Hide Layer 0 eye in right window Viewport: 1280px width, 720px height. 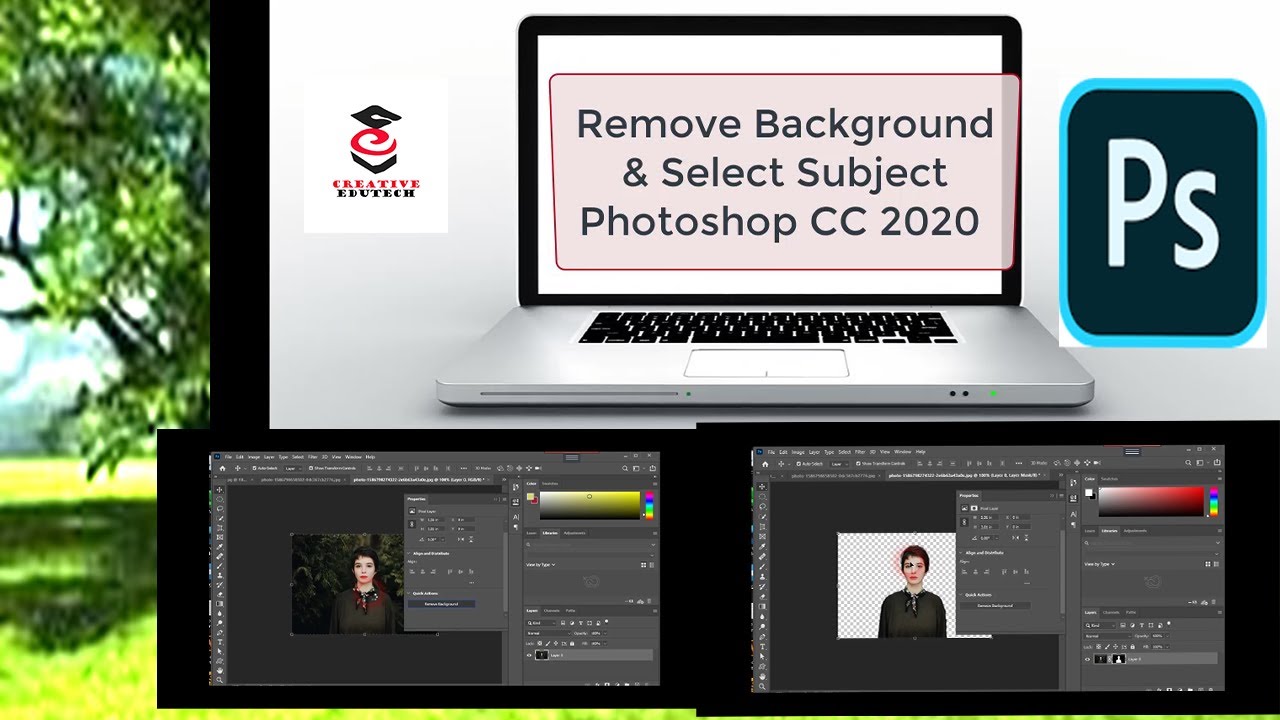(x=1087, y=659)
